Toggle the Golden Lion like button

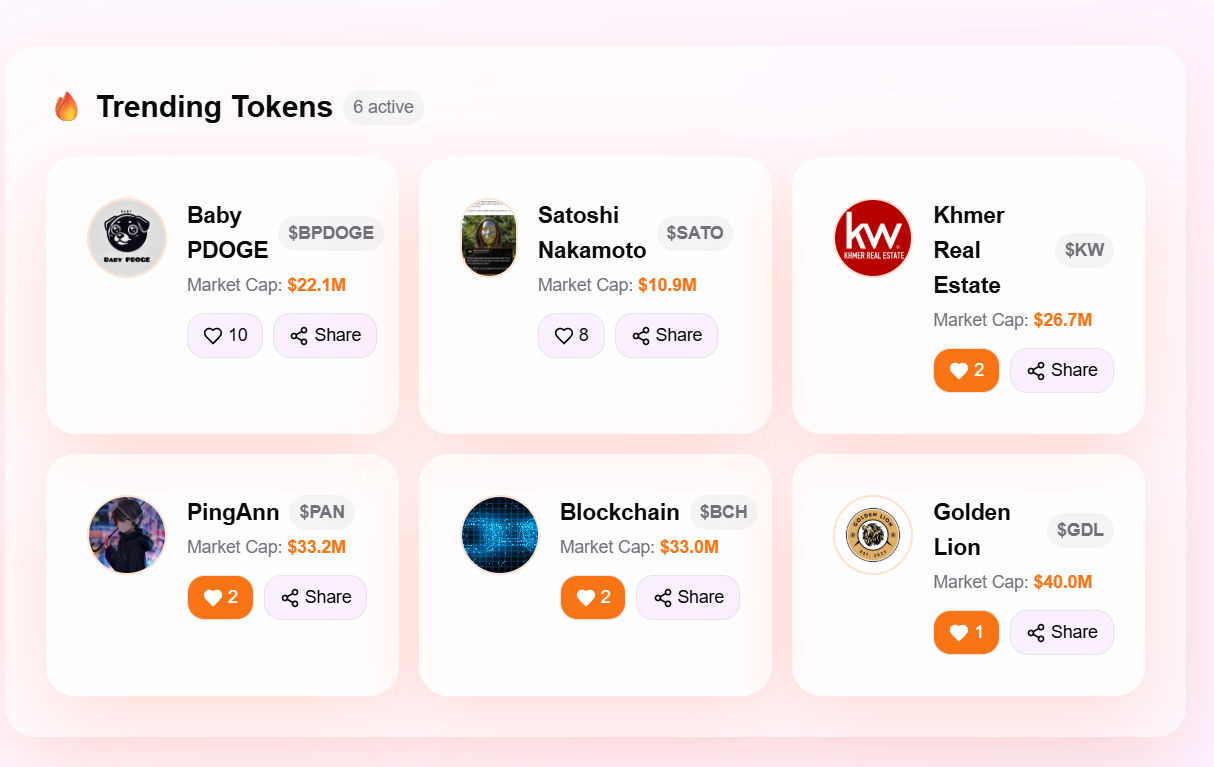966,632
